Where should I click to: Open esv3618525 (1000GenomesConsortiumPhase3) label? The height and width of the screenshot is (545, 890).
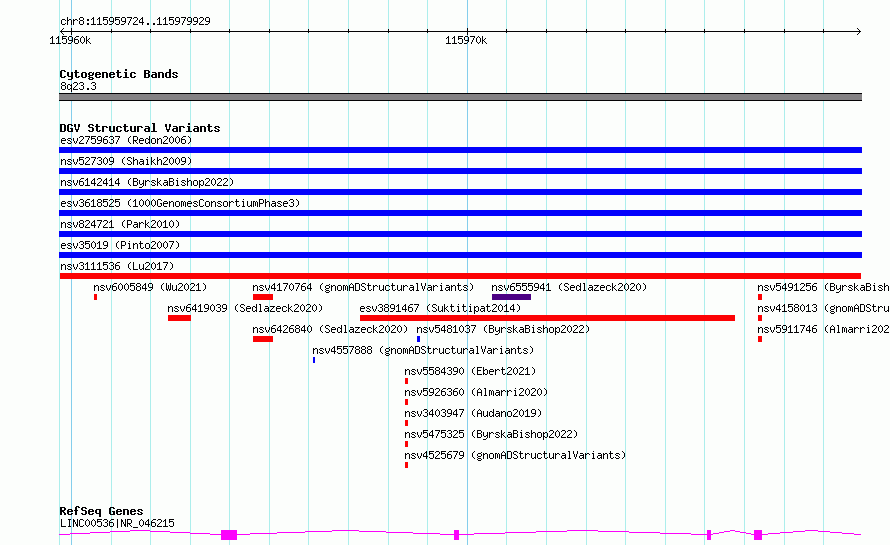(x=180, y=203)
